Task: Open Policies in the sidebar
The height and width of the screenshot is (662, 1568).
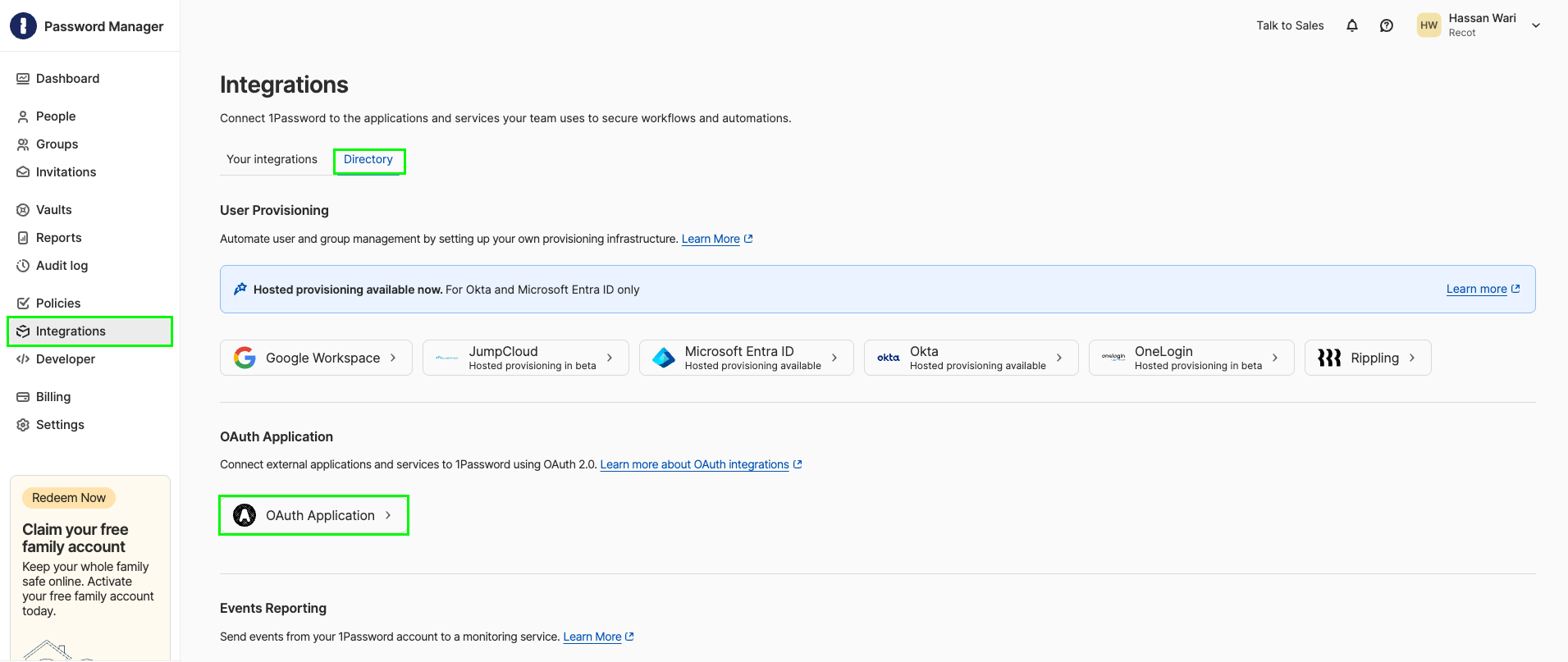Action: 90,304
